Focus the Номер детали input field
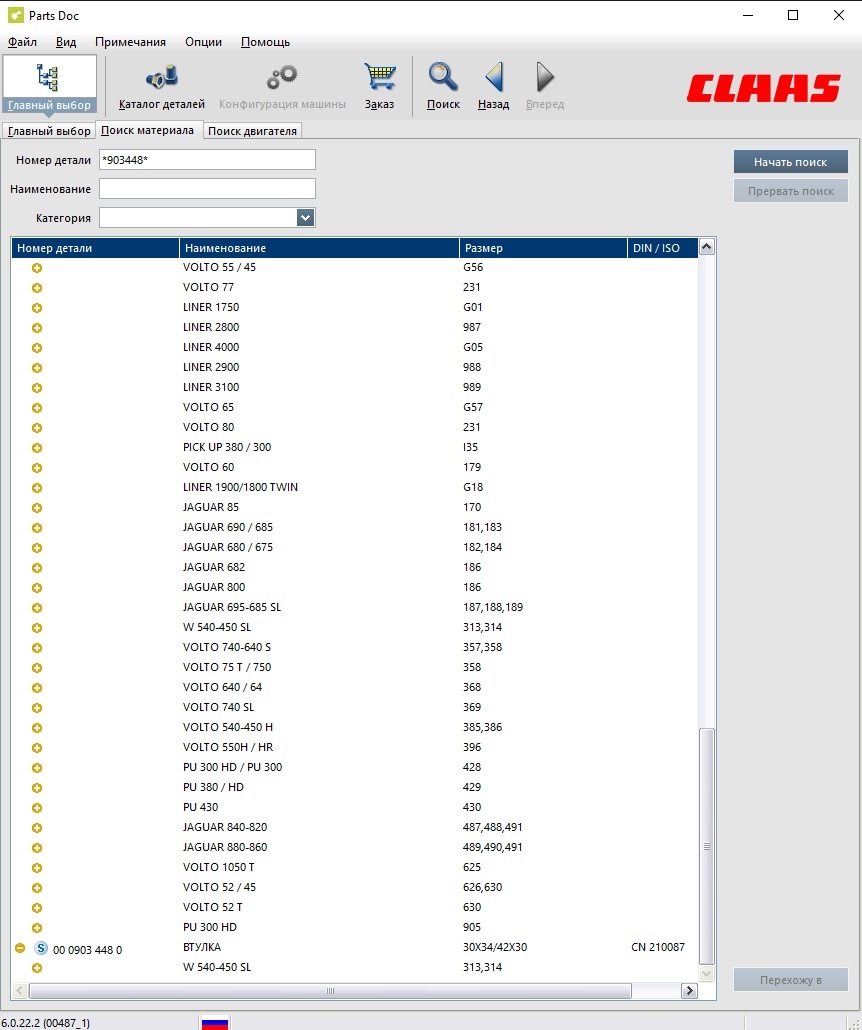 pos(207,160)
